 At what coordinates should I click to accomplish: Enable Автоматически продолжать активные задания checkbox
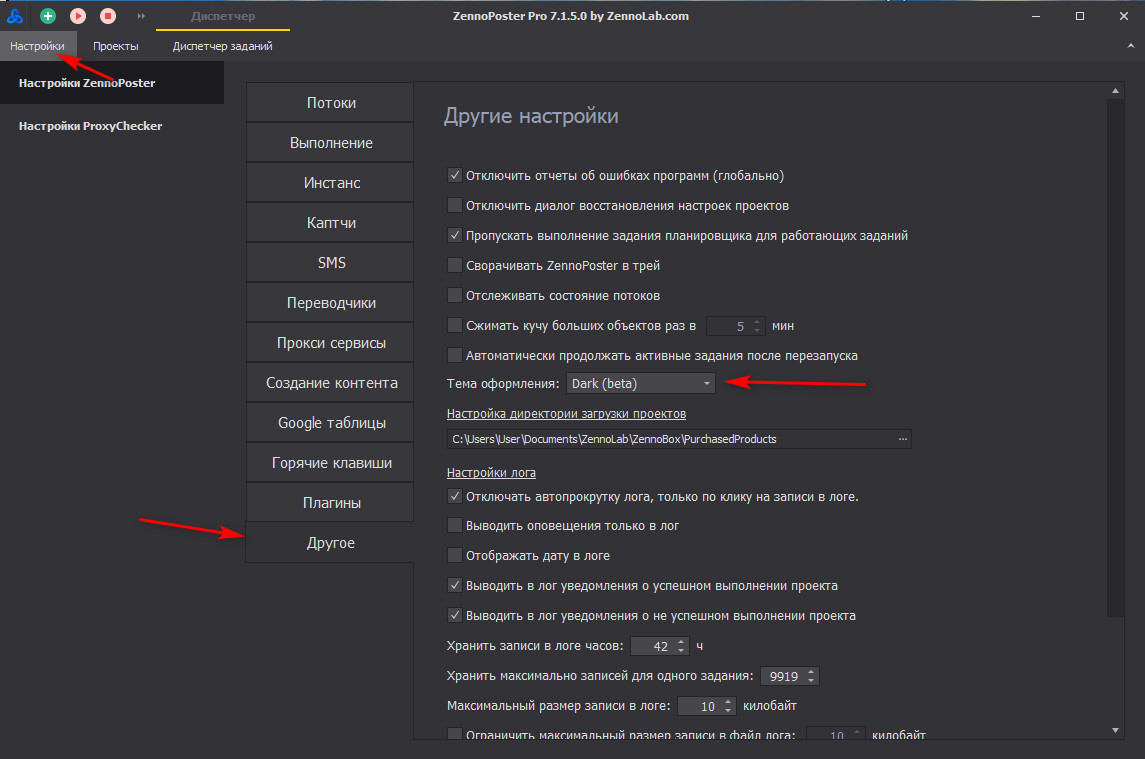[x=454, y=355]
